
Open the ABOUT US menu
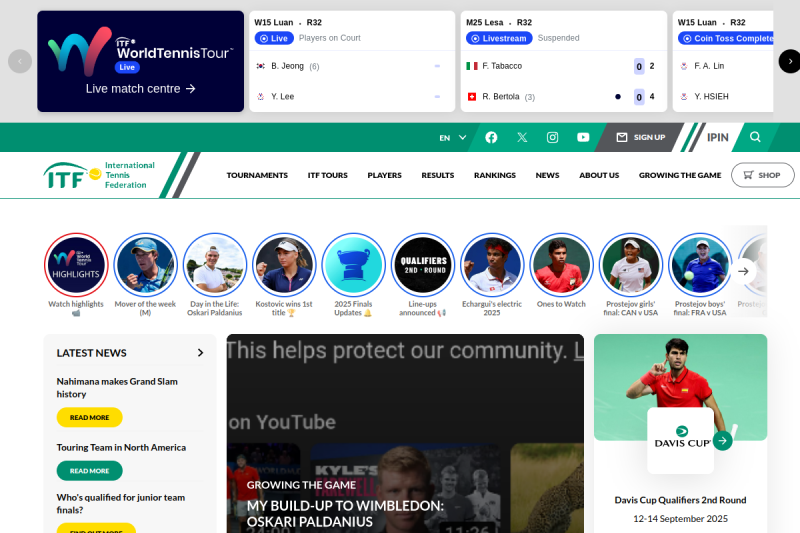(x=599, y=175)
